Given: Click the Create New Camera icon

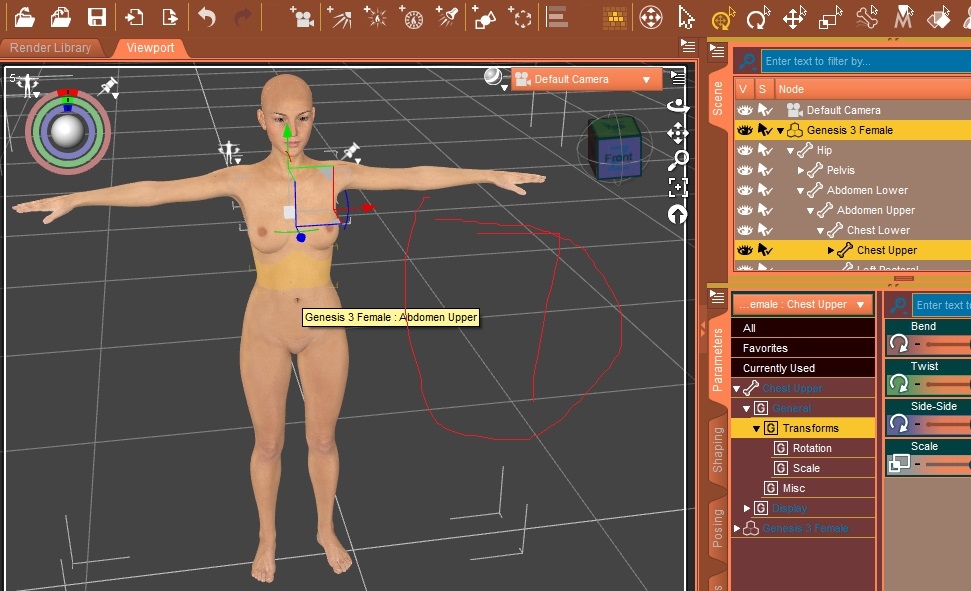Looking at the screenshot, I should pyautogui.click(x=300, y=17).
